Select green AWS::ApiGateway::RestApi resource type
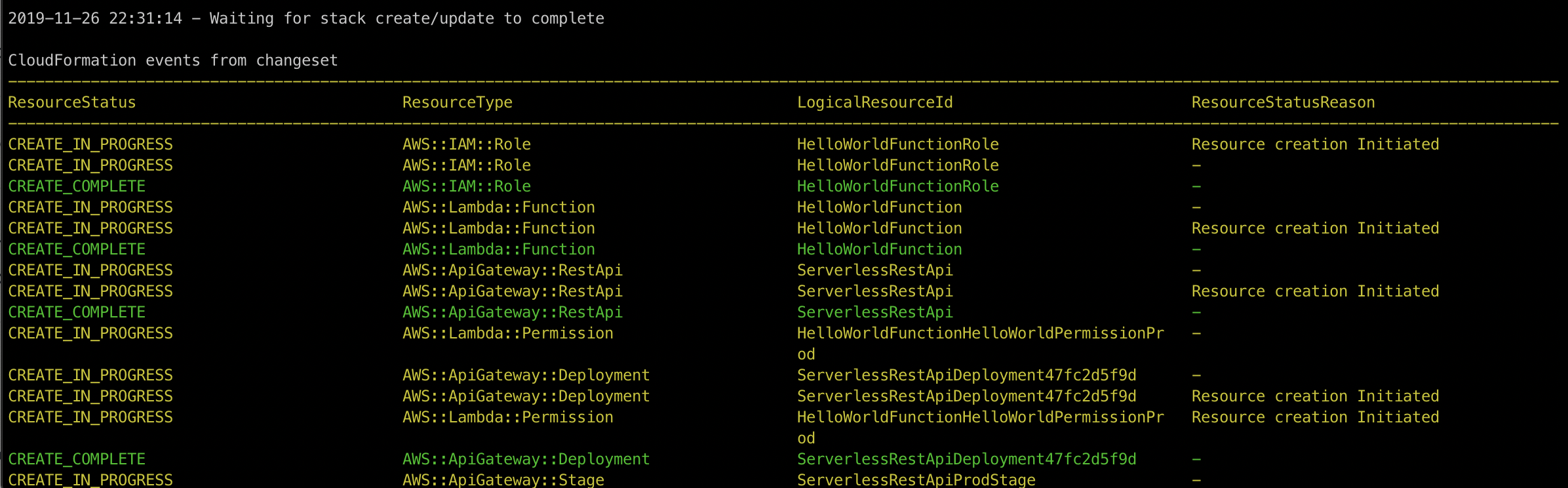Screen dimensions: 1568x488 coord(513,312)
